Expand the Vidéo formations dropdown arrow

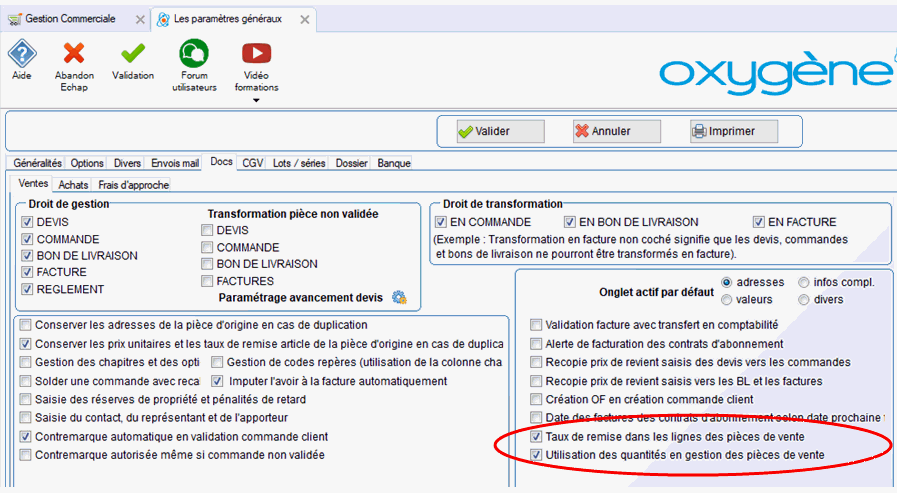[256, 100]
